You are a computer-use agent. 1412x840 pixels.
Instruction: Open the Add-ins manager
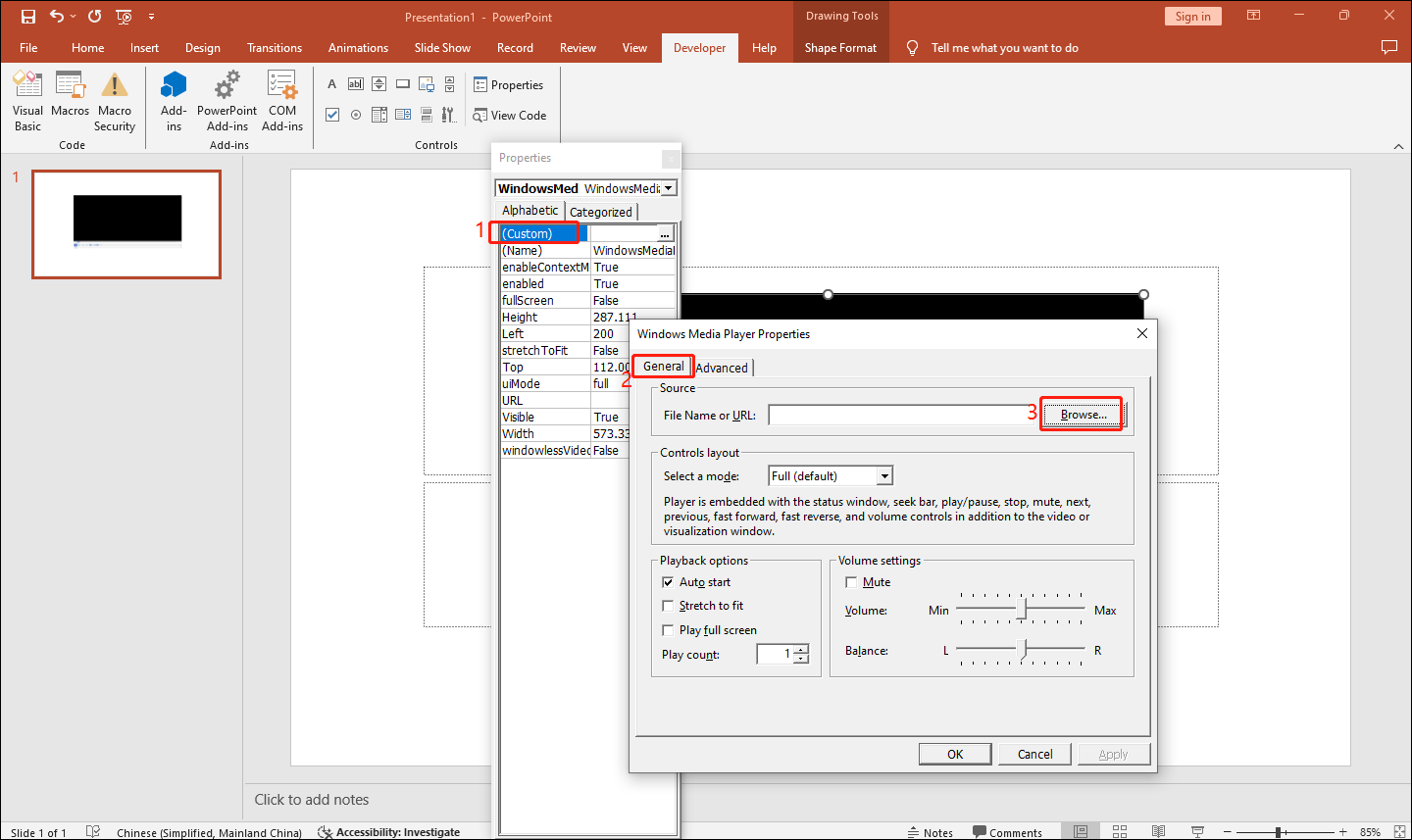click(174, 101)
